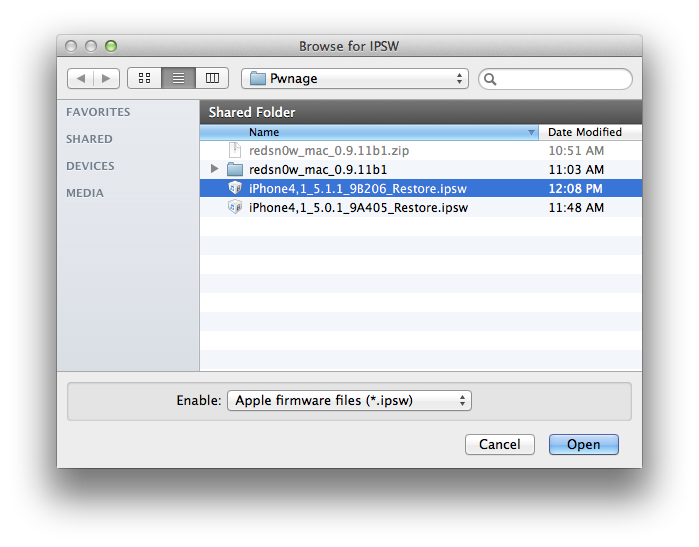The width and height of the screenshot is (699, 547).
Task: Click the sort direction arrow in Name header
Action: [x=531, y=132]
